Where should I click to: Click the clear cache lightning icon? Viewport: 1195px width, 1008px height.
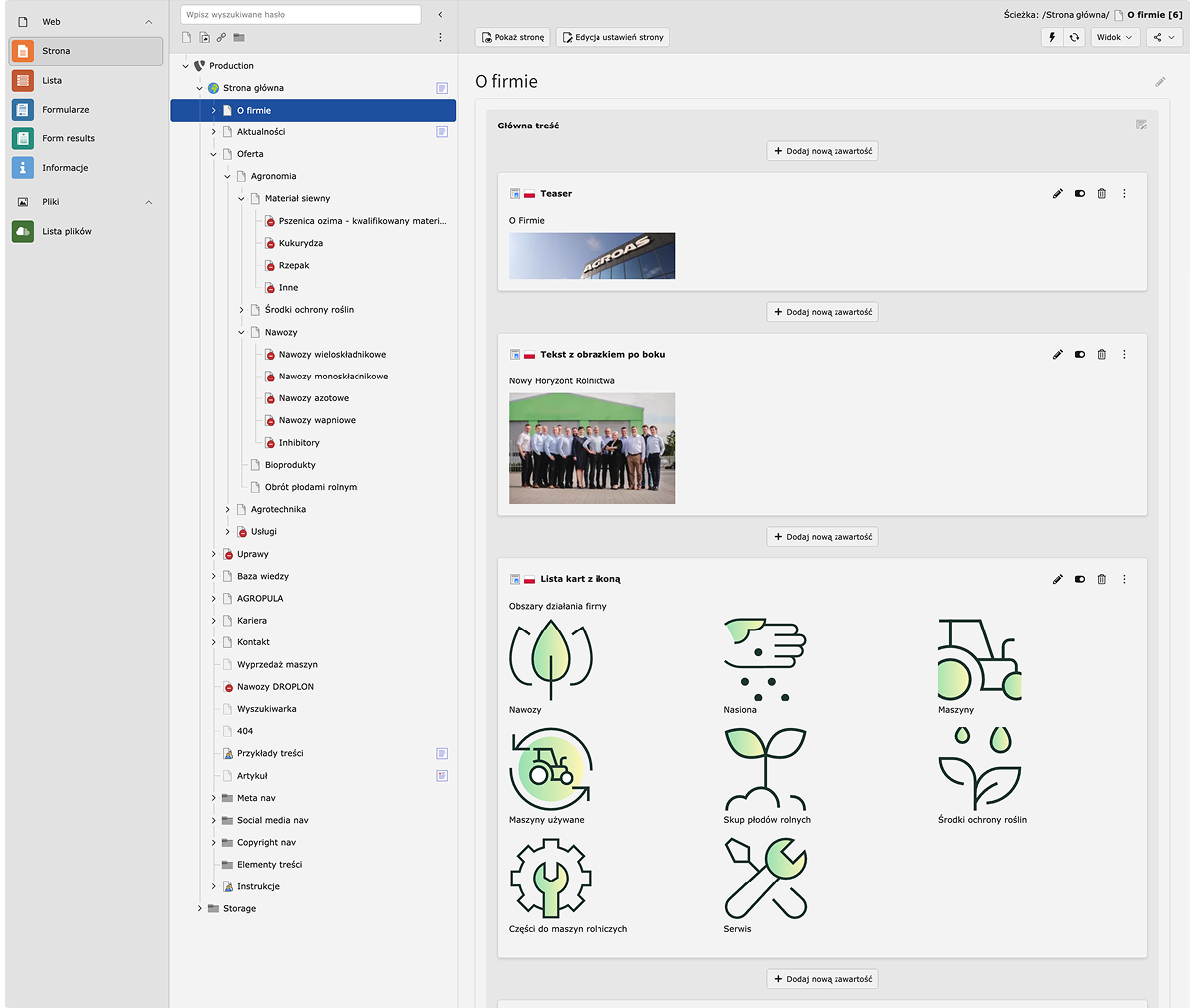click(1052, 37)
